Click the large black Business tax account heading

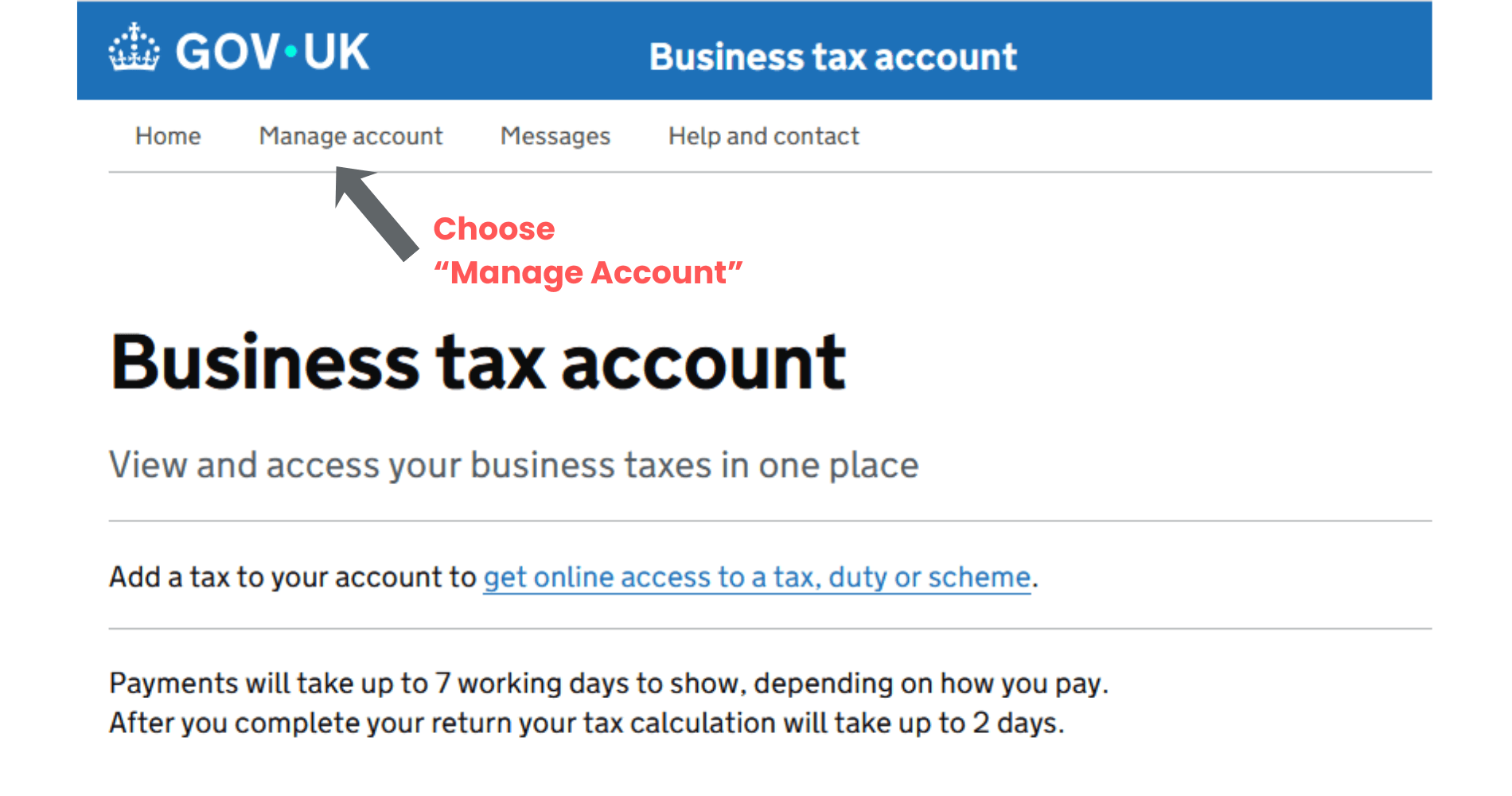click(477, 362)
